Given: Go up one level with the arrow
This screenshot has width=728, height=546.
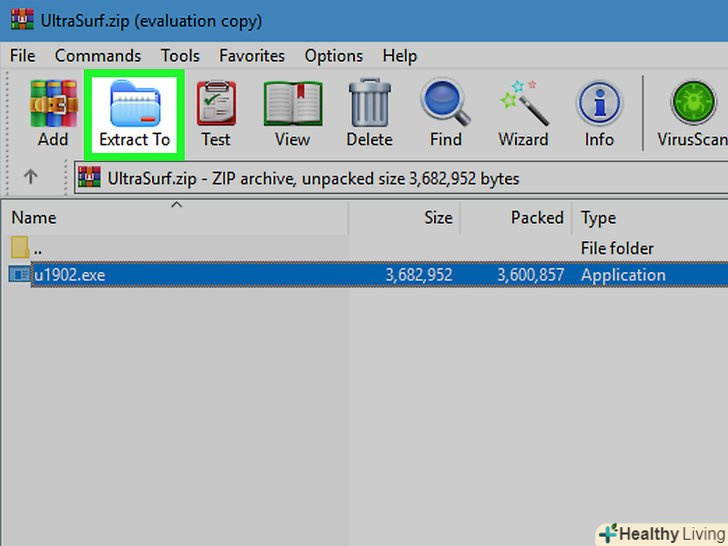Looking at the screenshot, I should [x=31, y=176].
